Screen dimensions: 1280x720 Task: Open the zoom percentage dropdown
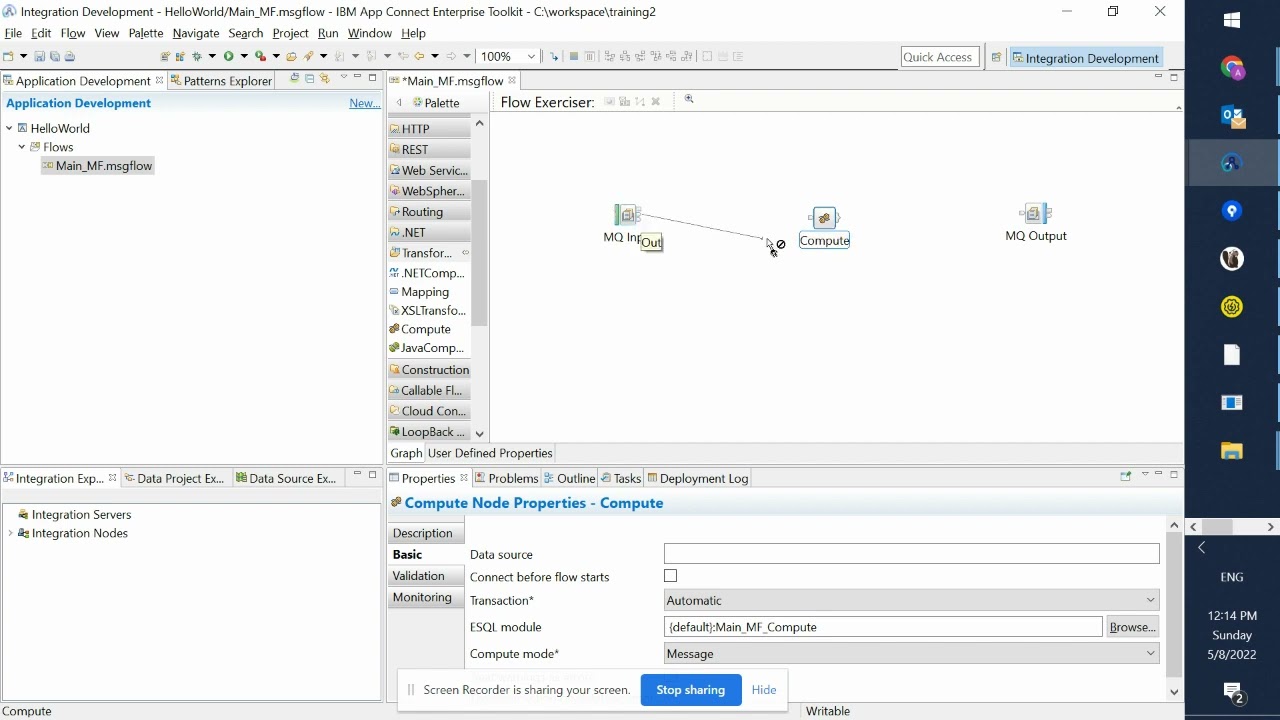point(531,57)
